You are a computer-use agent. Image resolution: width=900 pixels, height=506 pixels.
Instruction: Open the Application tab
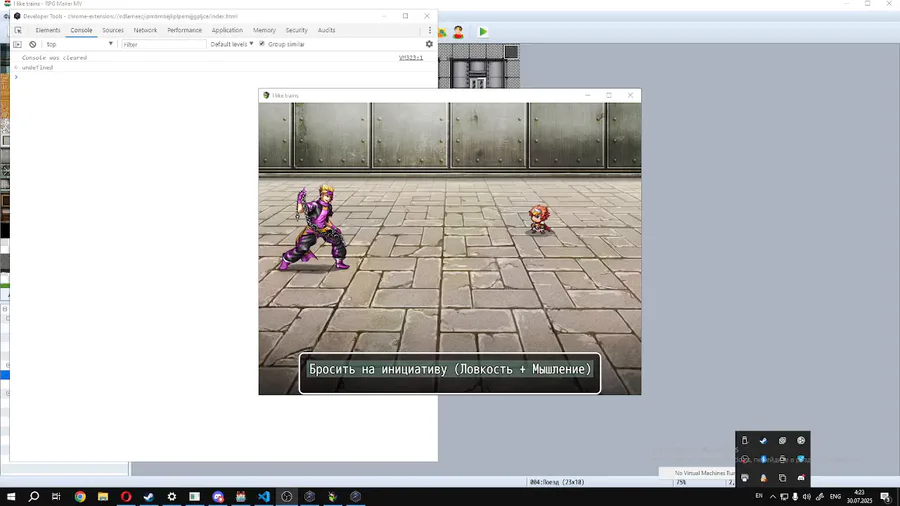tap(227, 30)
